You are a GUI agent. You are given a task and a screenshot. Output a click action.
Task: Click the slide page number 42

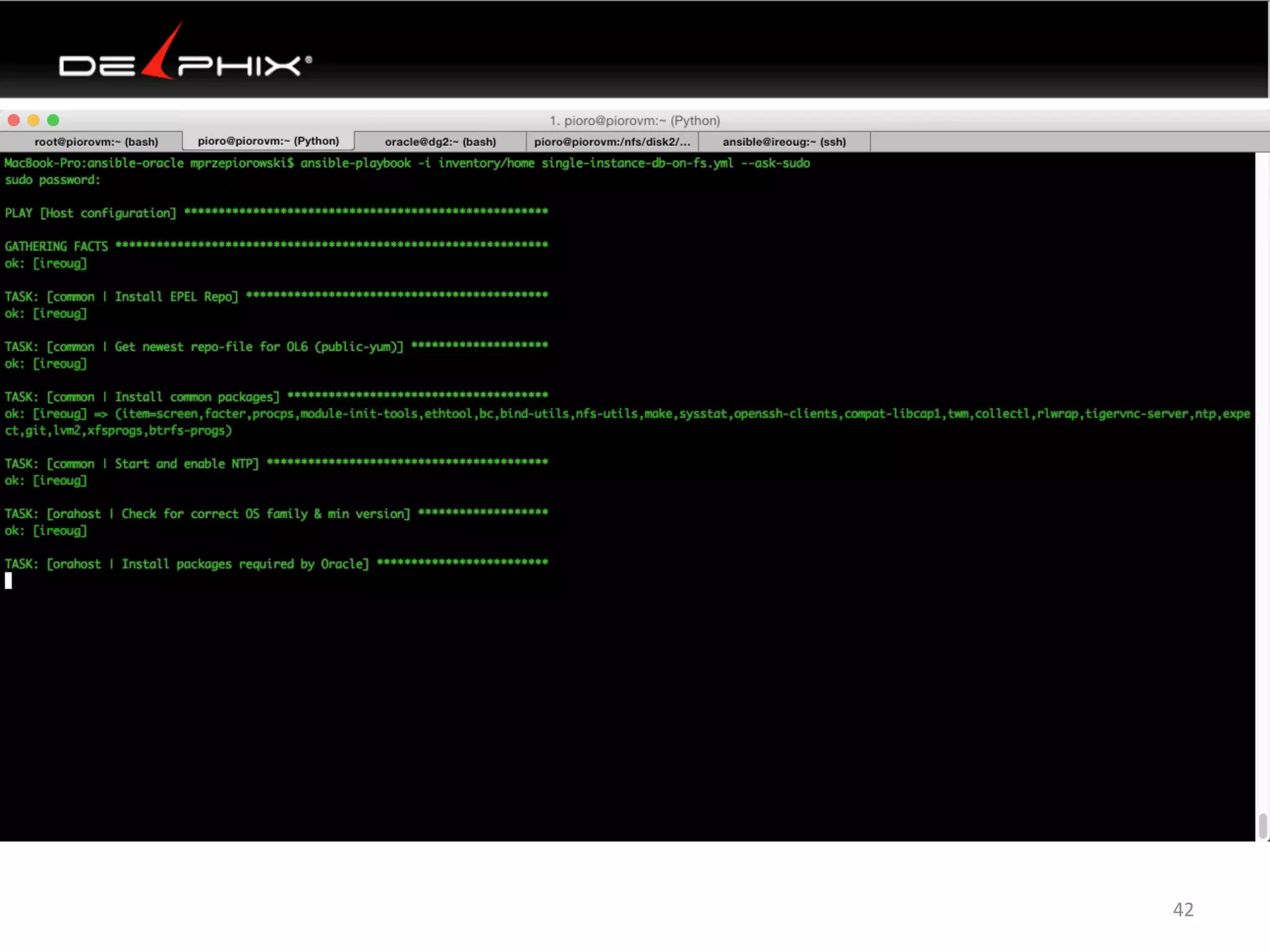pos(1183,909)
